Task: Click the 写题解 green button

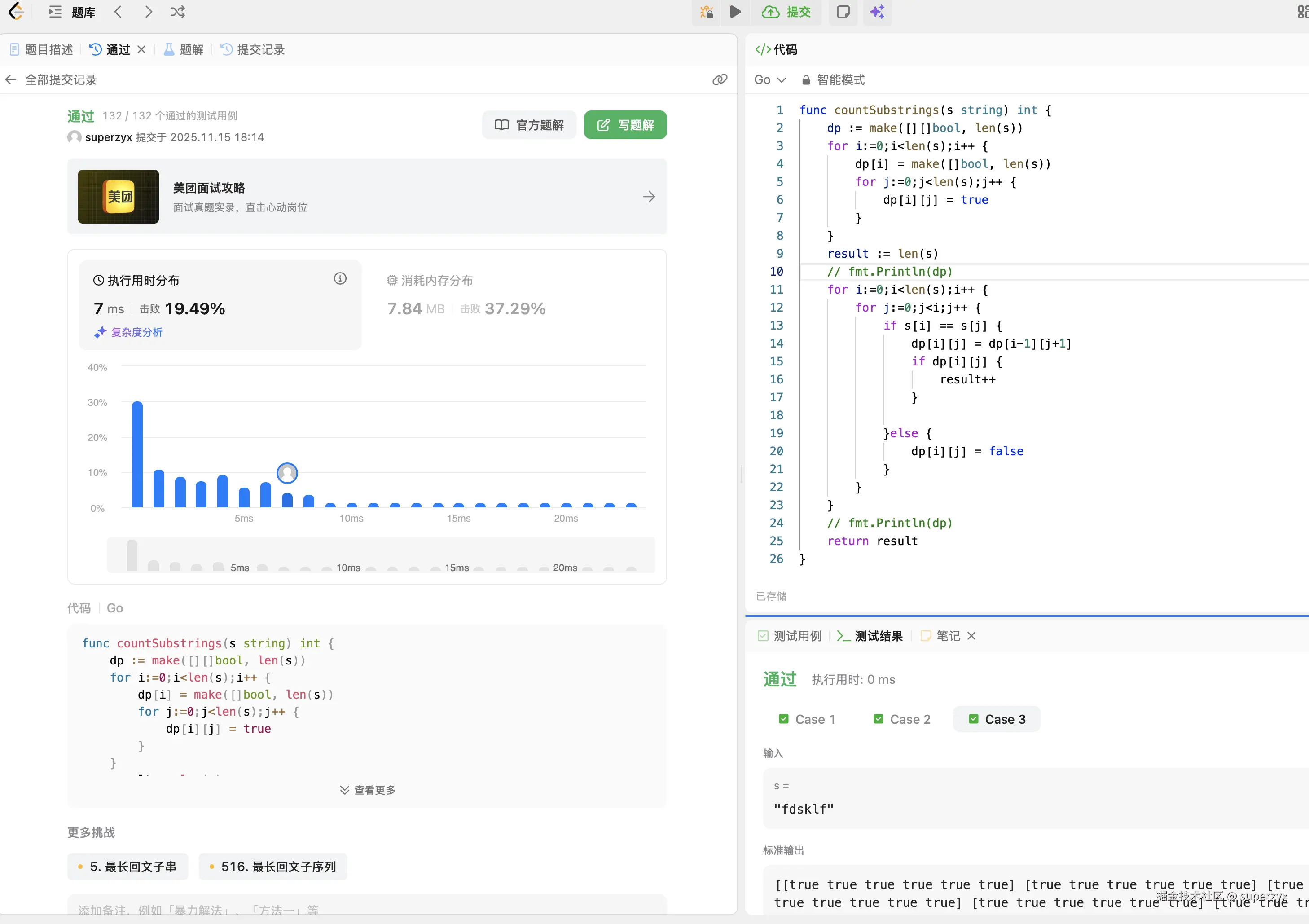Action: (x=625, y=125)
